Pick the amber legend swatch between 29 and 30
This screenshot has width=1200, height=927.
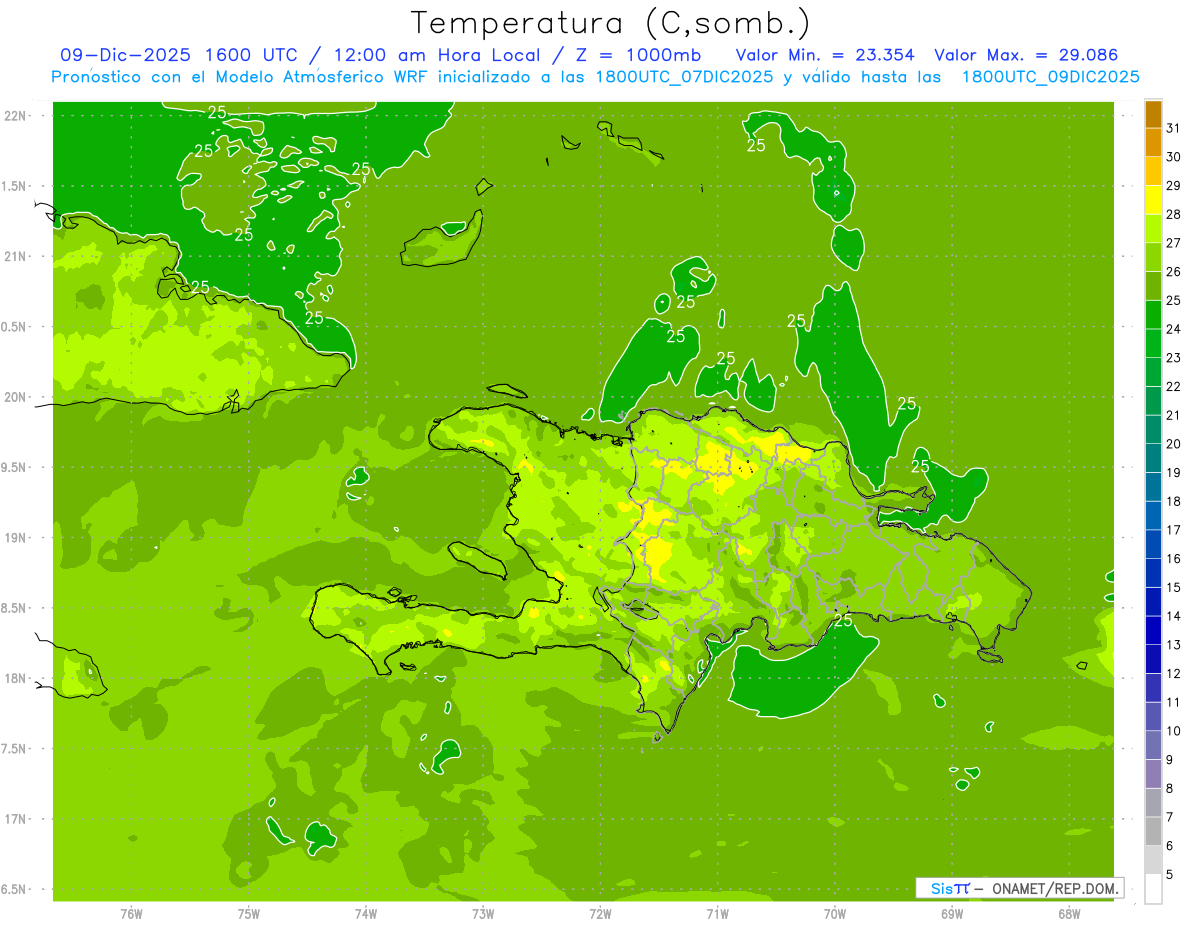pyautogui.click(x=1153, y=172)
